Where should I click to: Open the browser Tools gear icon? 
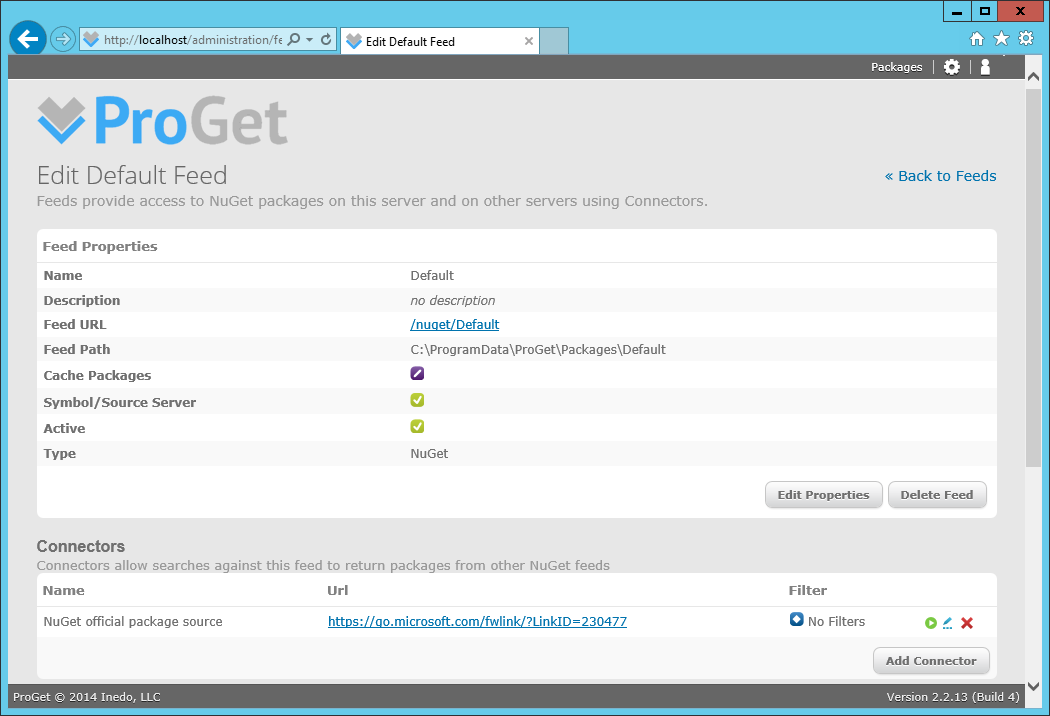(1026, 38)
